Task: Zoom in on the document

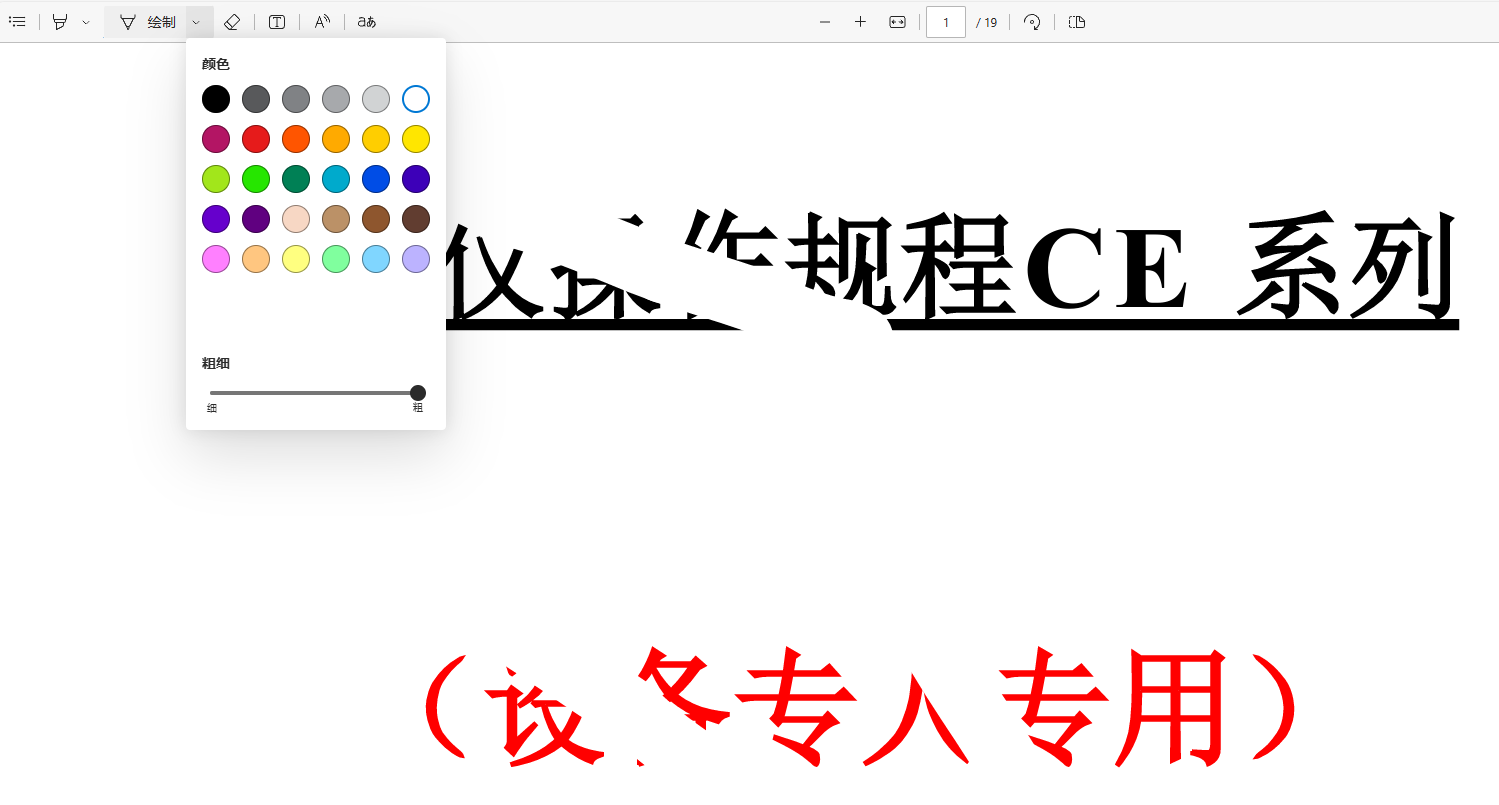Action: pyautogui.click(x=860, y=21)
